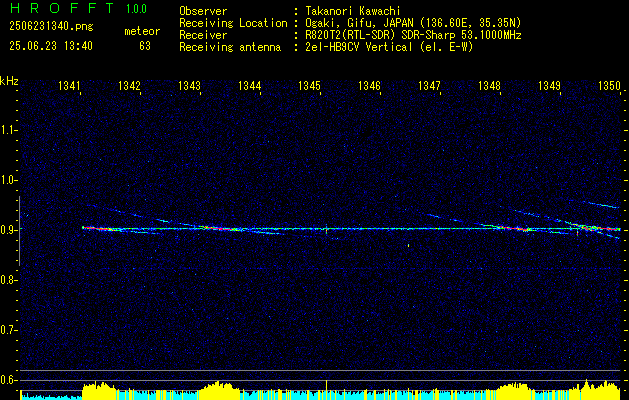Click the date and time 25.06.23 13:40
This screenshot has height=400, width=629.
(x=51, y=46)
